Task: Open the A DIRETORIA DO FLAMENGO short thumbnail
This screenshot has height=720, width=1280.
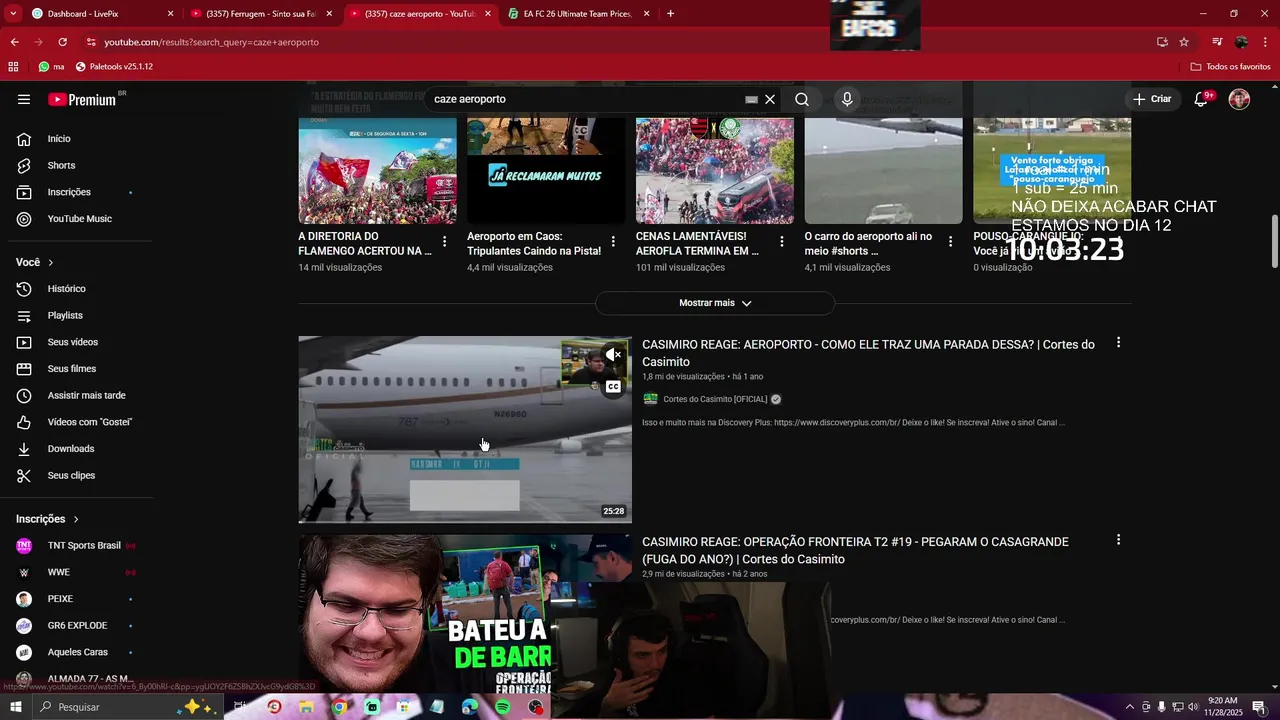Action: (377, 170)
